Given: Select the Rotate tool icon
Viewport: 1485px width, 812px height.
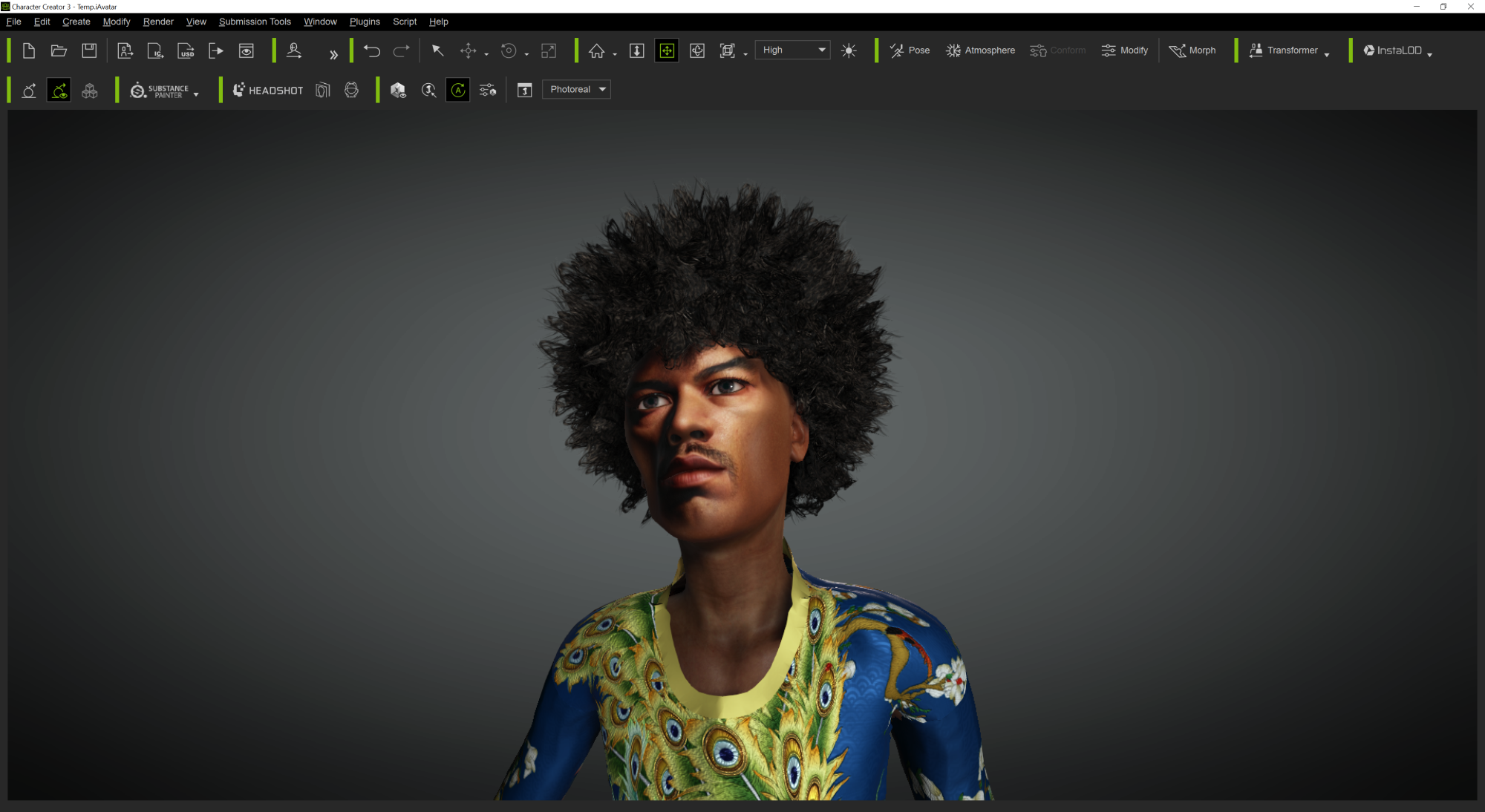Looking at the screenshot, I should [x=509, y=50].
